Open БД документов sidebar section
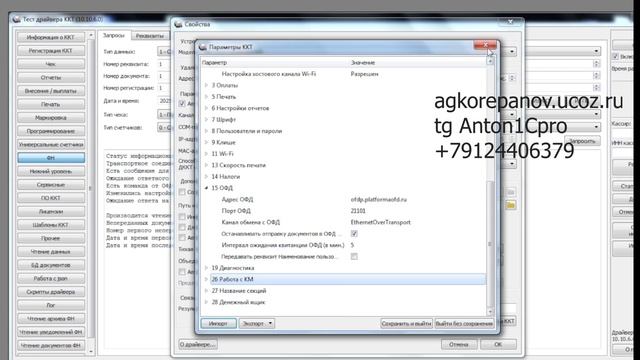Viewport: 640px width, 360px height. tap(51, 265)
